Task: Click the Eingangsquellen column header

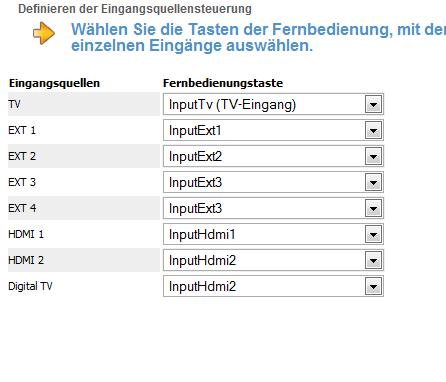Action: click(54, 83)
